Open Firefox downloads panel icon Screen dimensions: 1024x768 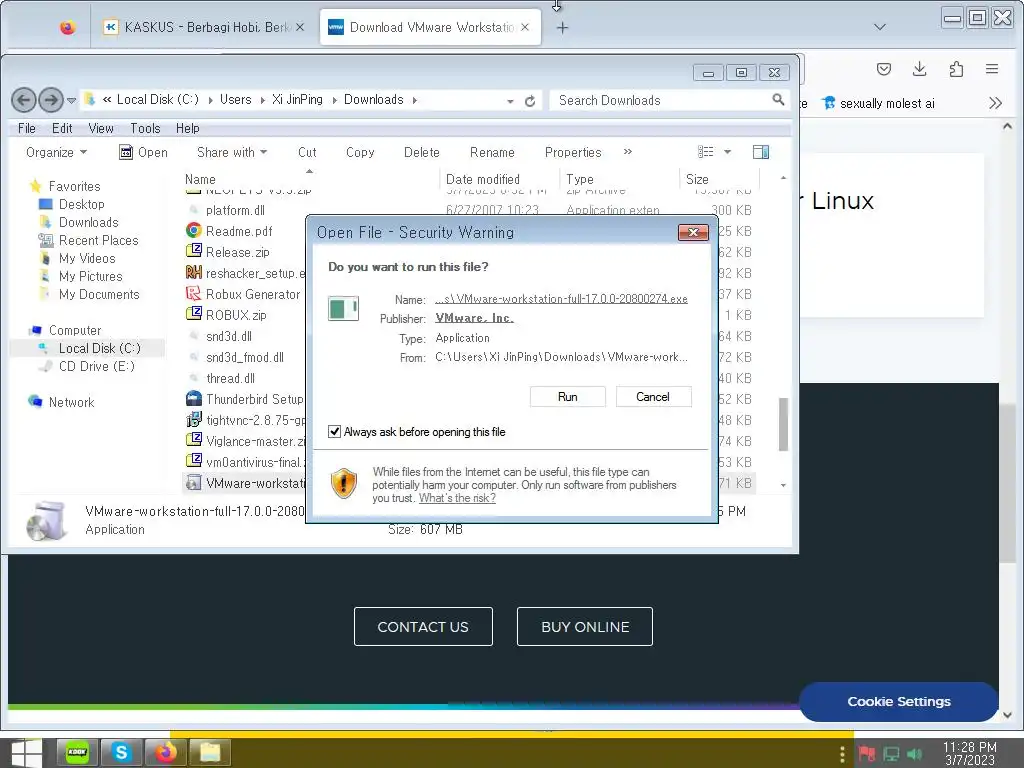tap(920, 69)
